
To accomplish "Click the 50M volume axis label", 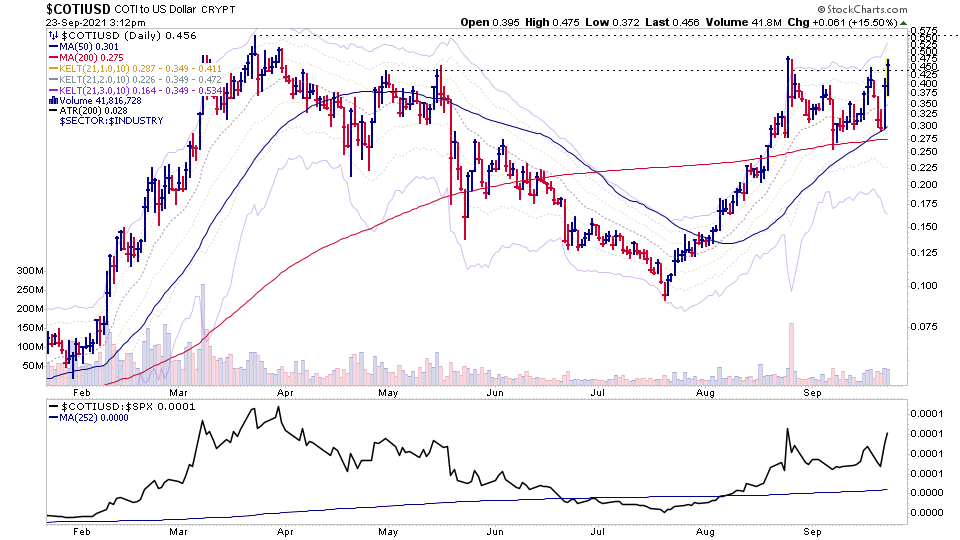I will click(x=33, y=366).
